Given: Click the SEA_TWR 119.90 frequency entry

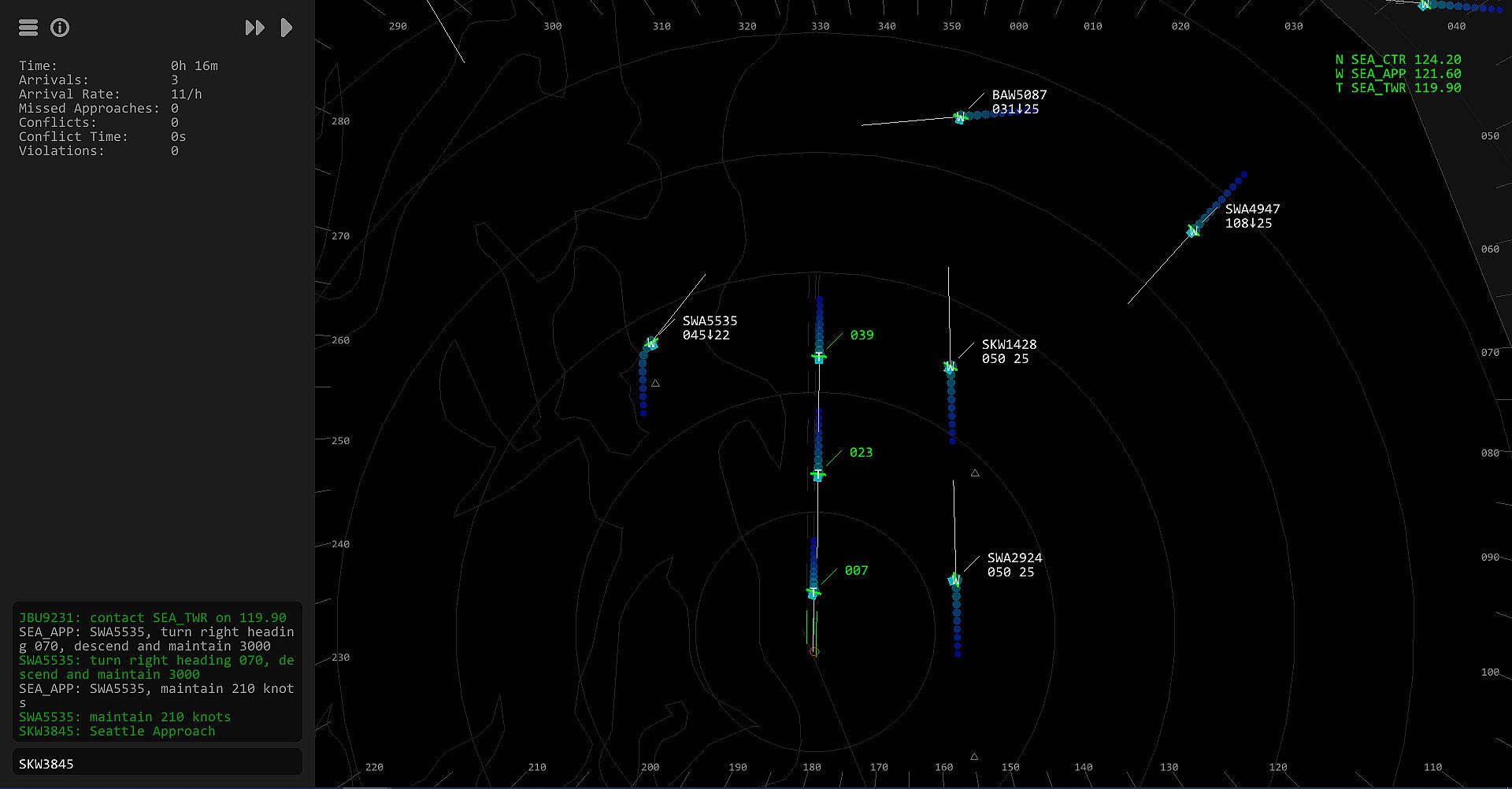Looking at the screenshot, I should coord(1398,88).
